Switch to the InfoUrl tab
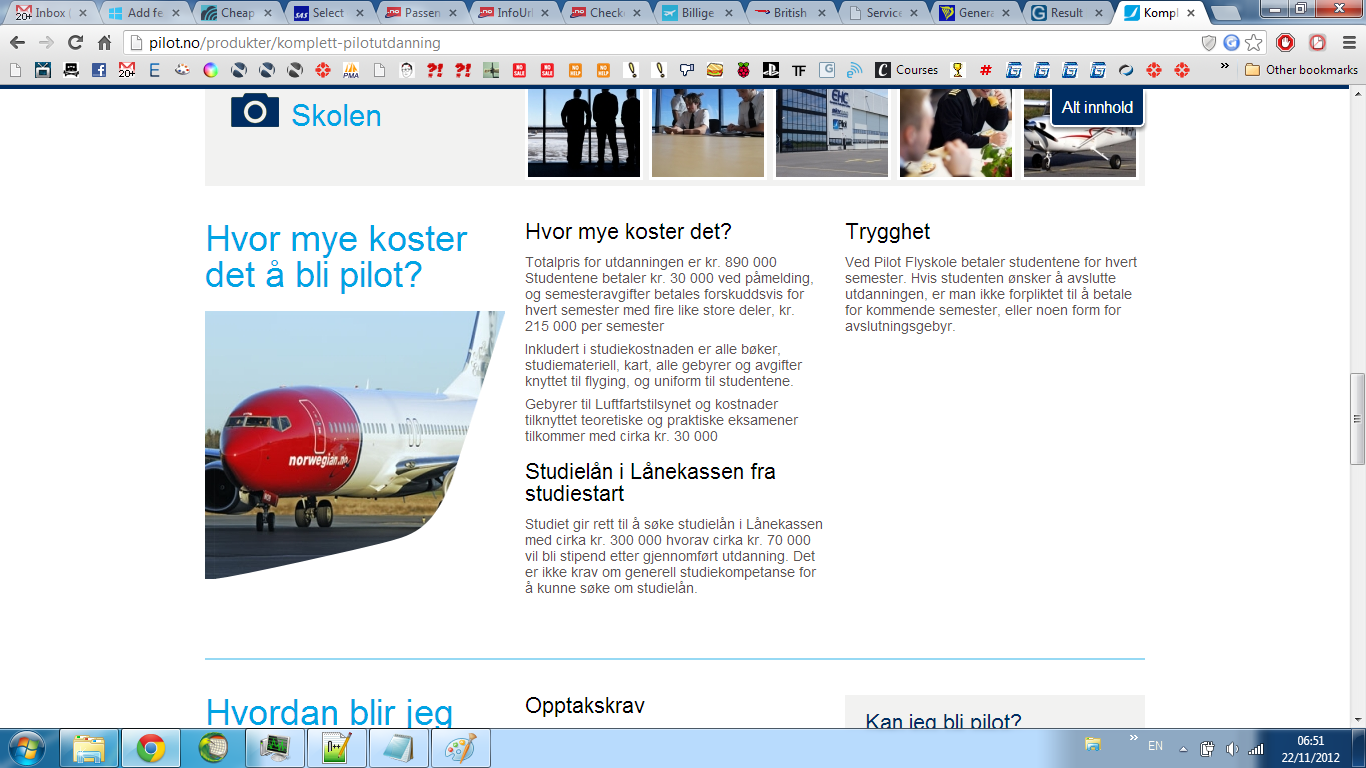This screenshot has width=1366, height=768. (x=514, y=13)
